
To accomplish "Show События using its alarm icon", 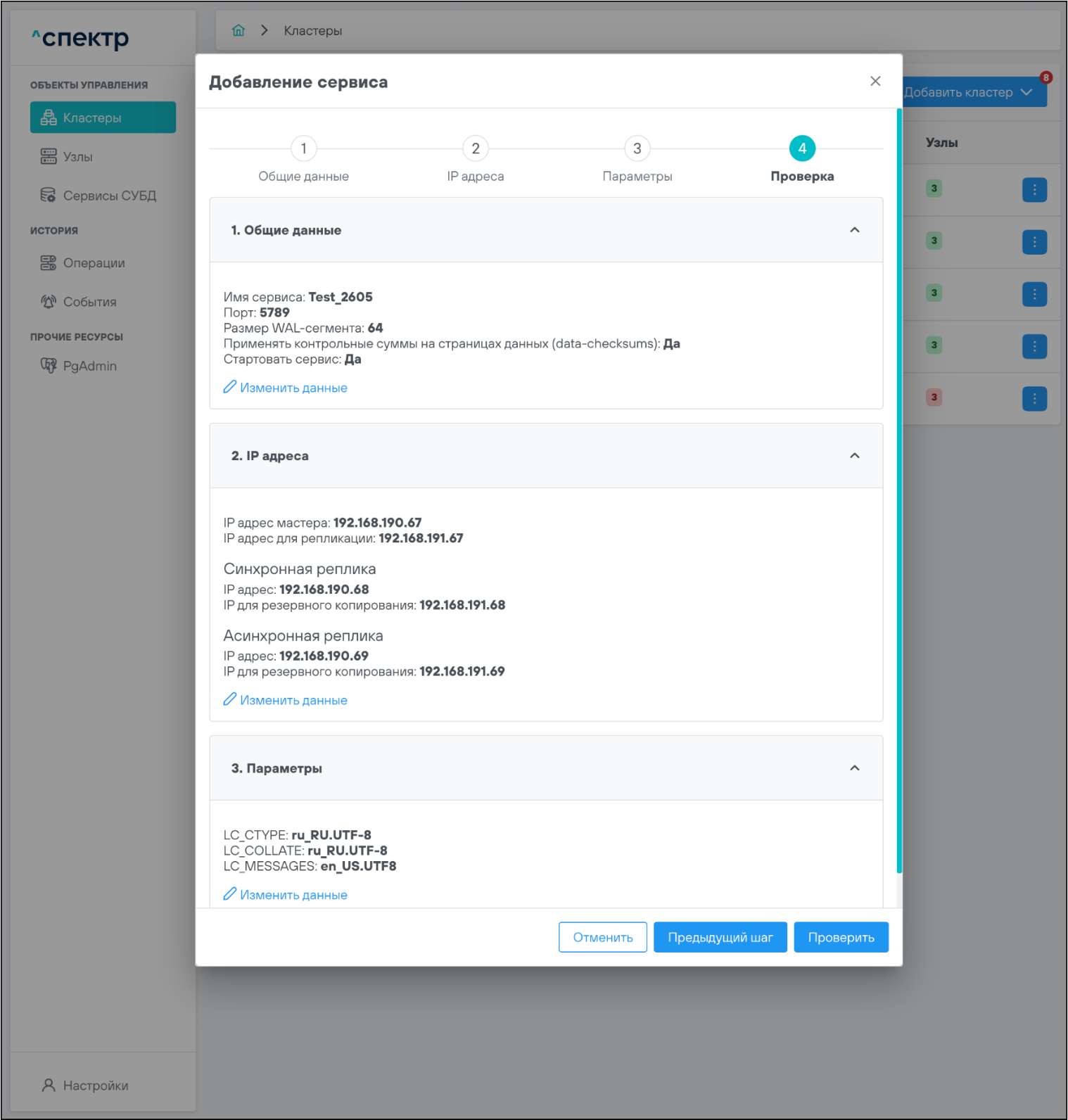I will pyautogui.click(x=49, y=302).
